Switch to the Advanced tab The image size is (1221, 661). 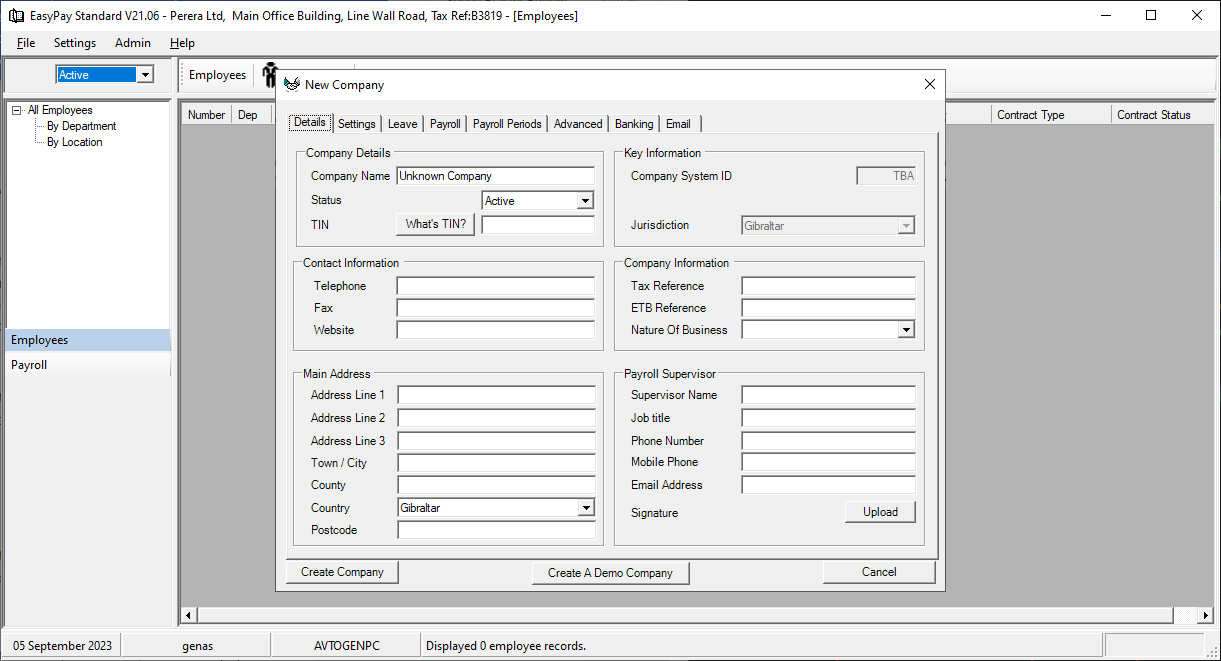pos(578,124)
